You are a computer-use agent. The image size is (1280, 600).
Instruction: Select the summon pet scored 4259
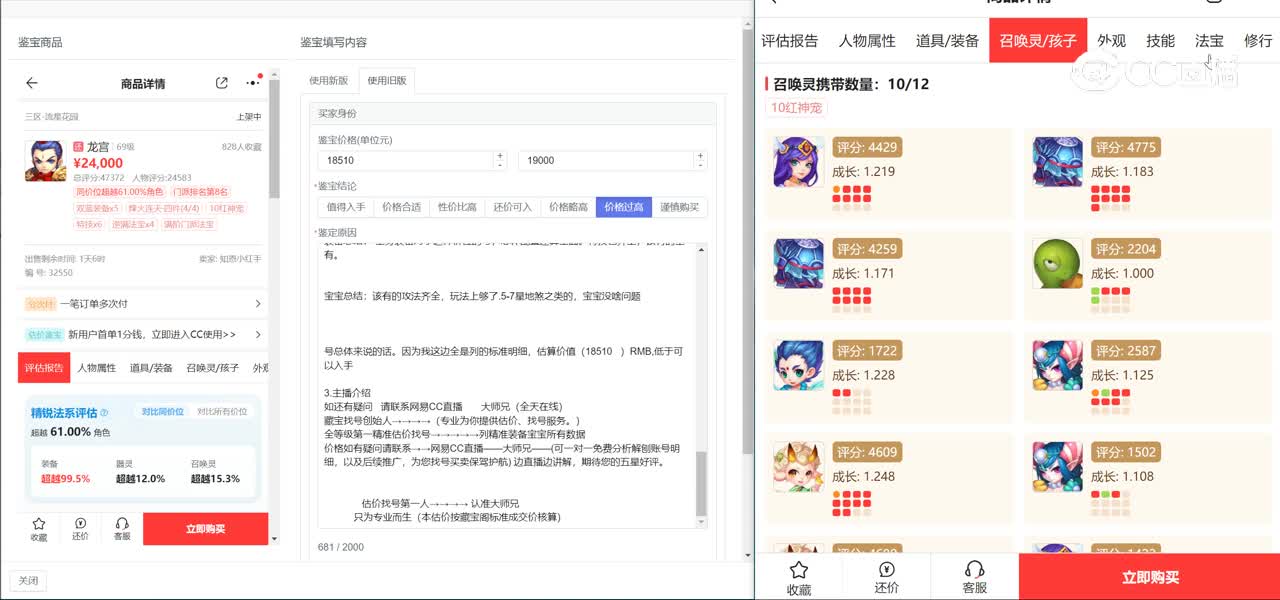tap(799, 264)
